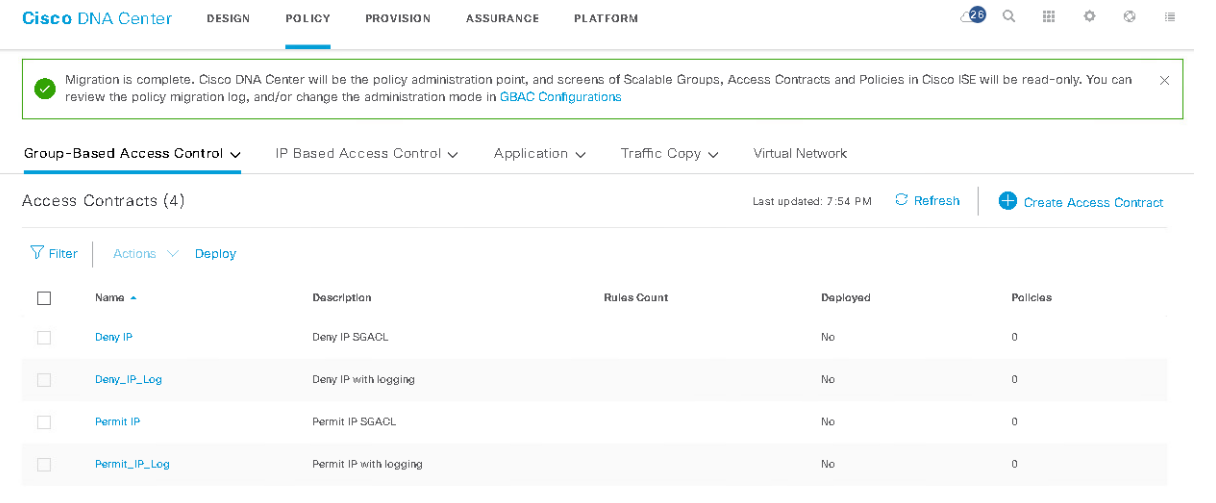
Task: Click the Filter funnel icon
Action: 37,253
